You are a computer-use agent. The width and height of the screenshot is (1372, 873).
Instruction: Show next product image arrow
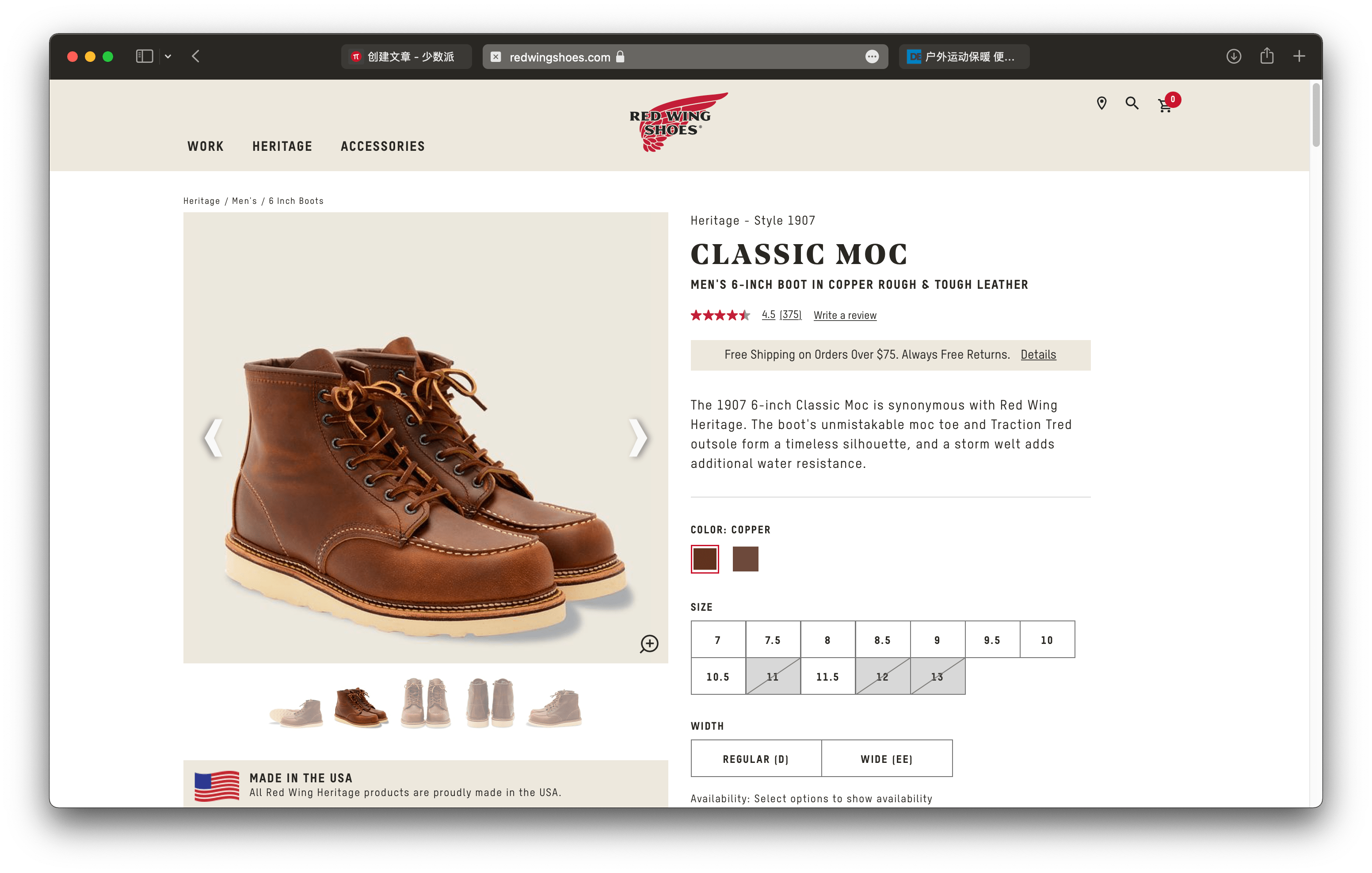637,437
